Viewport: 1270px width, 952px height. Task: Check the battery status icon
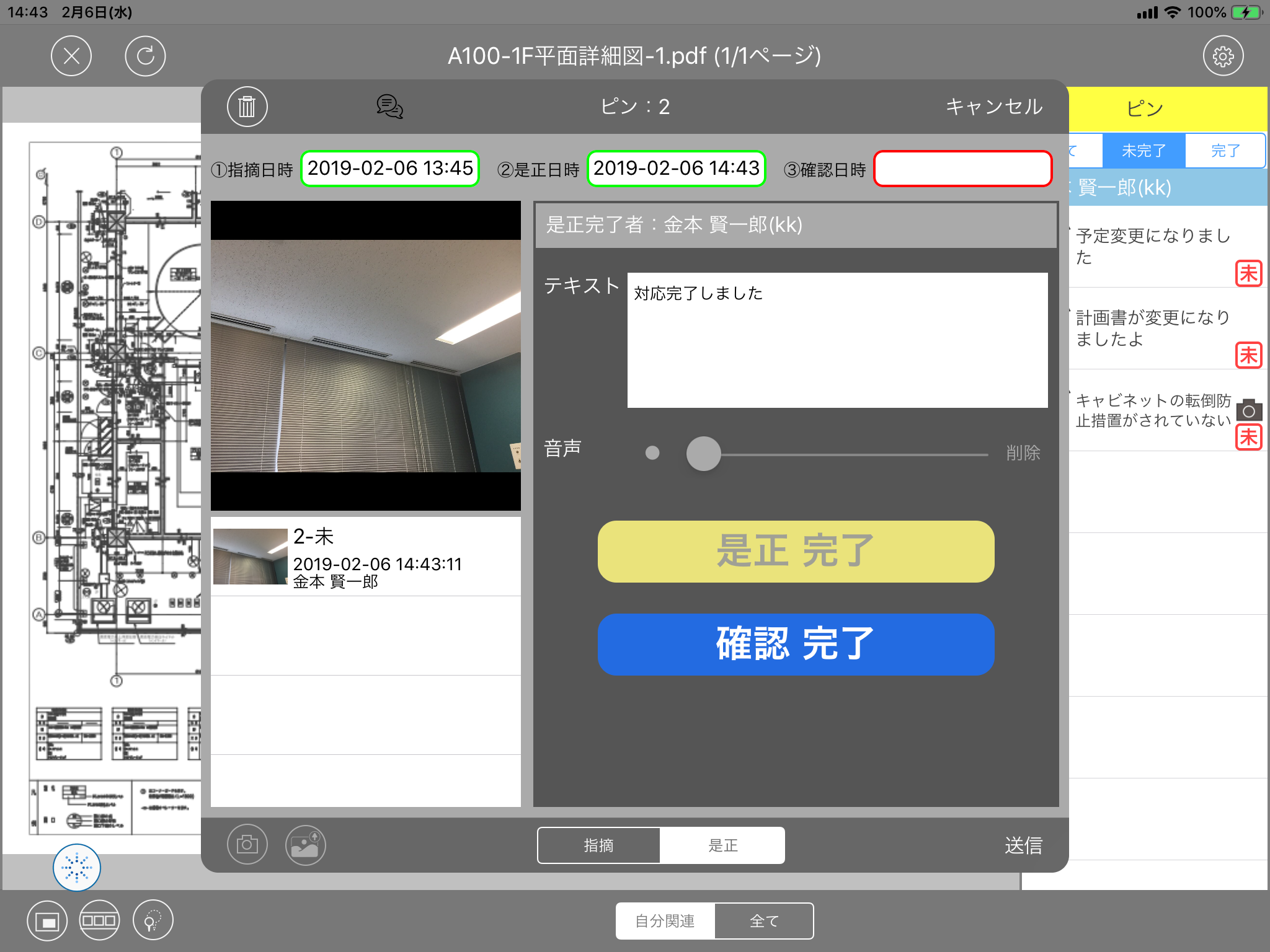coord(1246,12)
